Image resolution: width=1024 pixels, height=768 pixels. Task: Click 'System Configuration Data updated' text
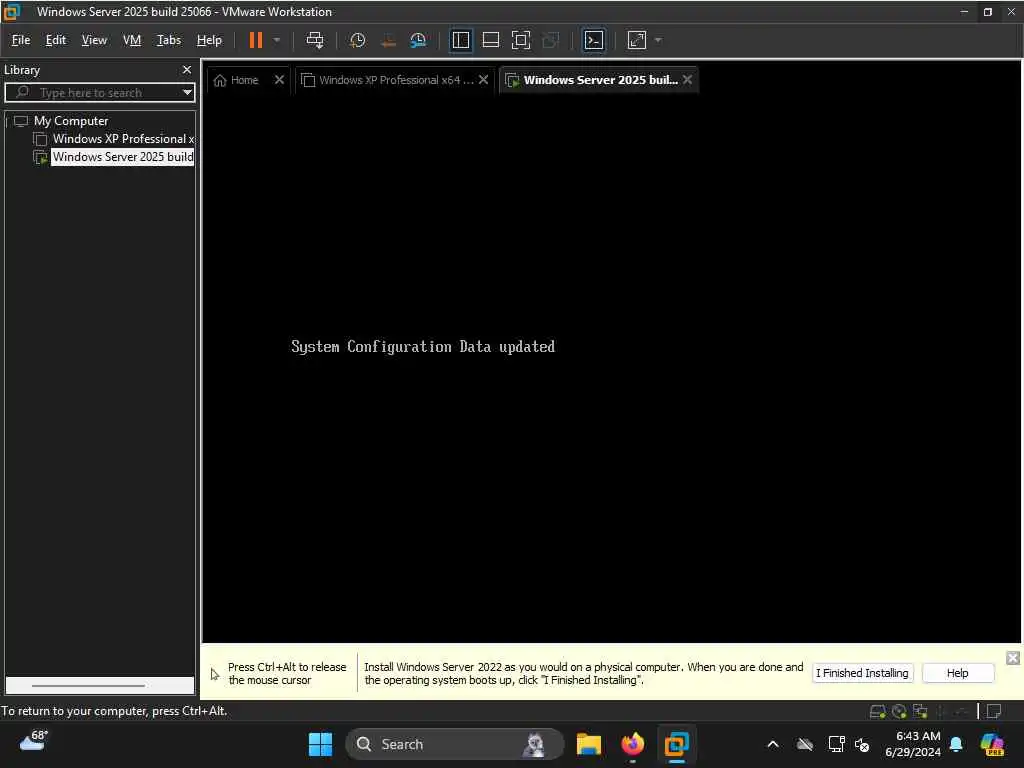[x=423, y=347]
